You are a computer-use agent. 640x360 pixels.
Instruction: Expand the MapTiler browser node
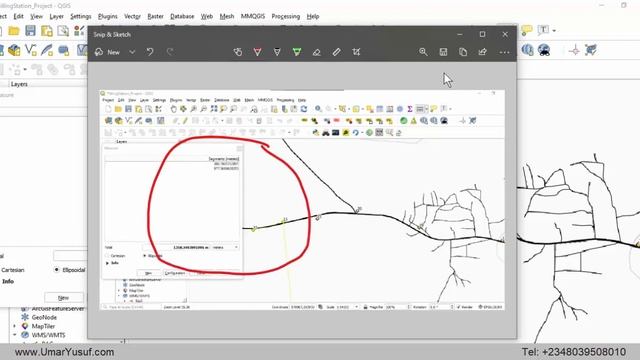tap(15, 326)
